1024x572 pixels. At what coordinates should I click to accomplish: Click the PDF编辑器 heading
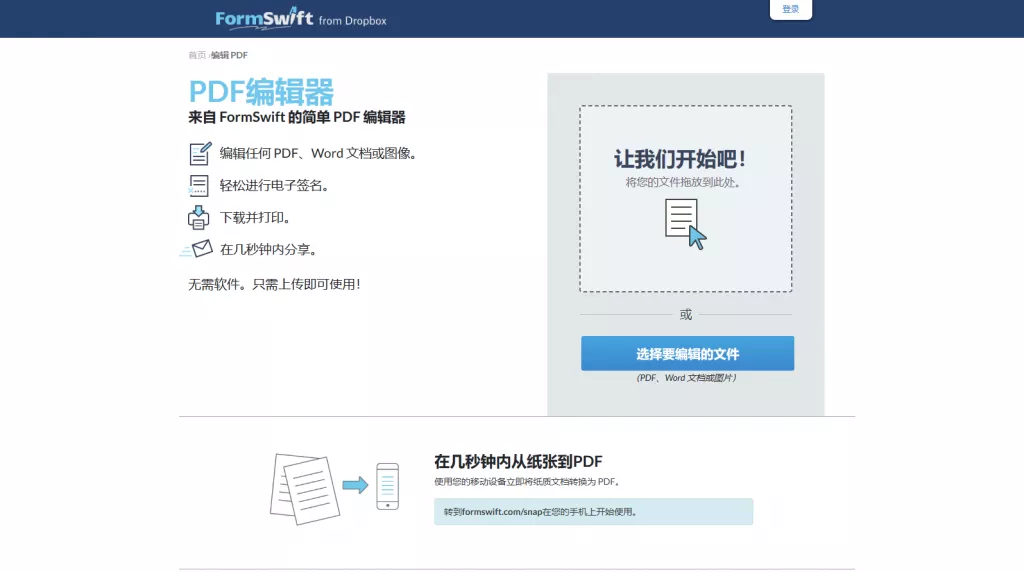261,91
